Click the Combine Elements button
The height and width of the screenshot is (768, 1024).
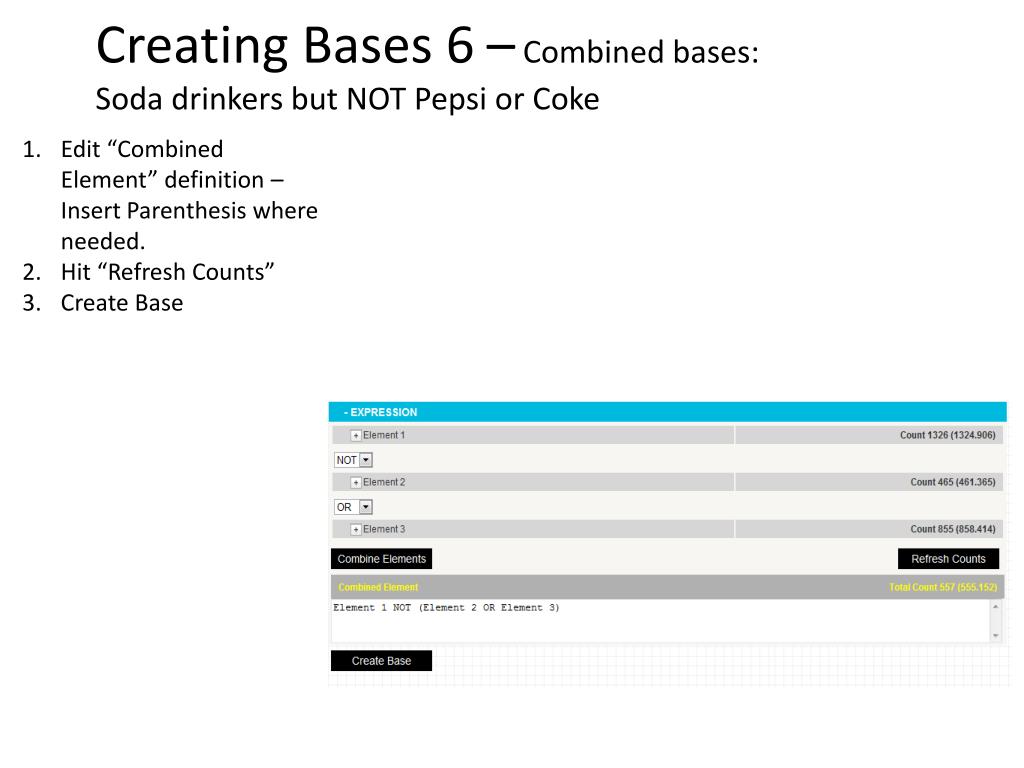coord(381,559)
